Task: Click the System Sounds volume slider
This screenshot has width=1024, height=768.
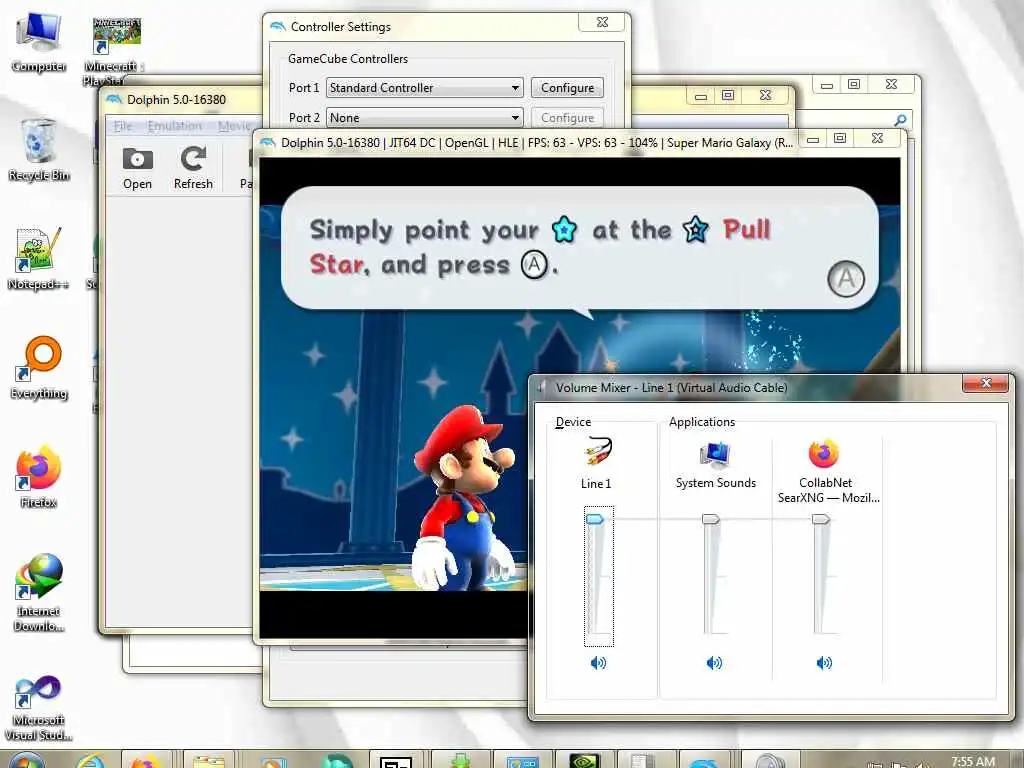Action: click(711, 519)
